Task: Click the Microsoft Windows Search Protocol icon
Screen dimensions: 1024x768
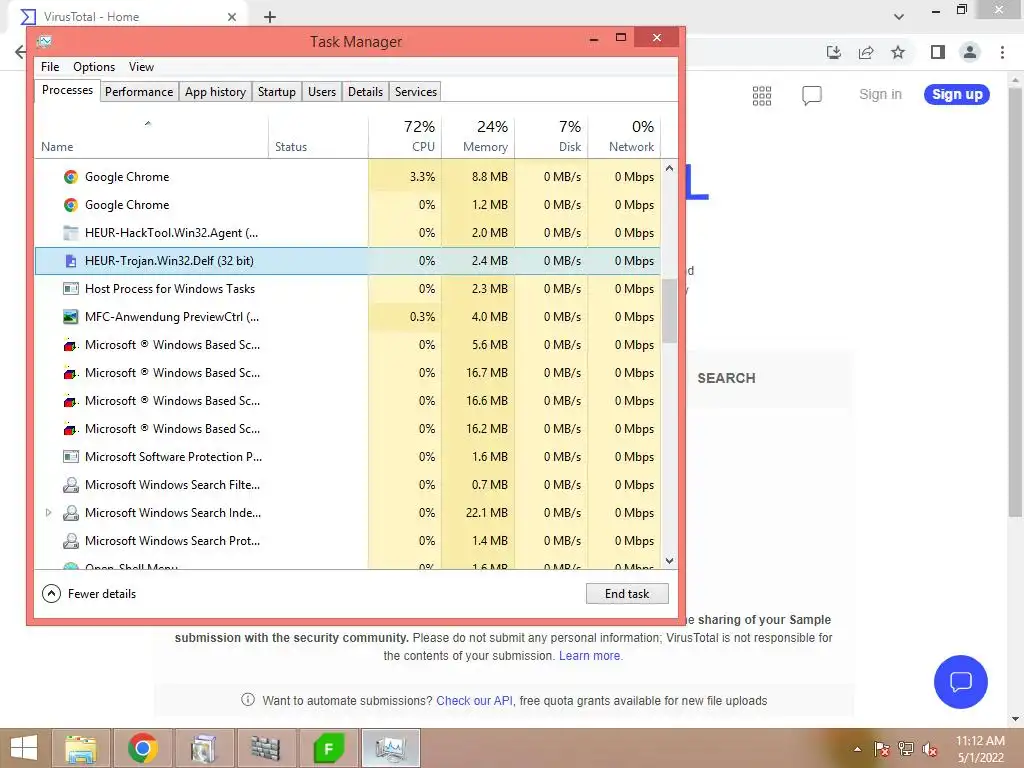Action: 71,541
